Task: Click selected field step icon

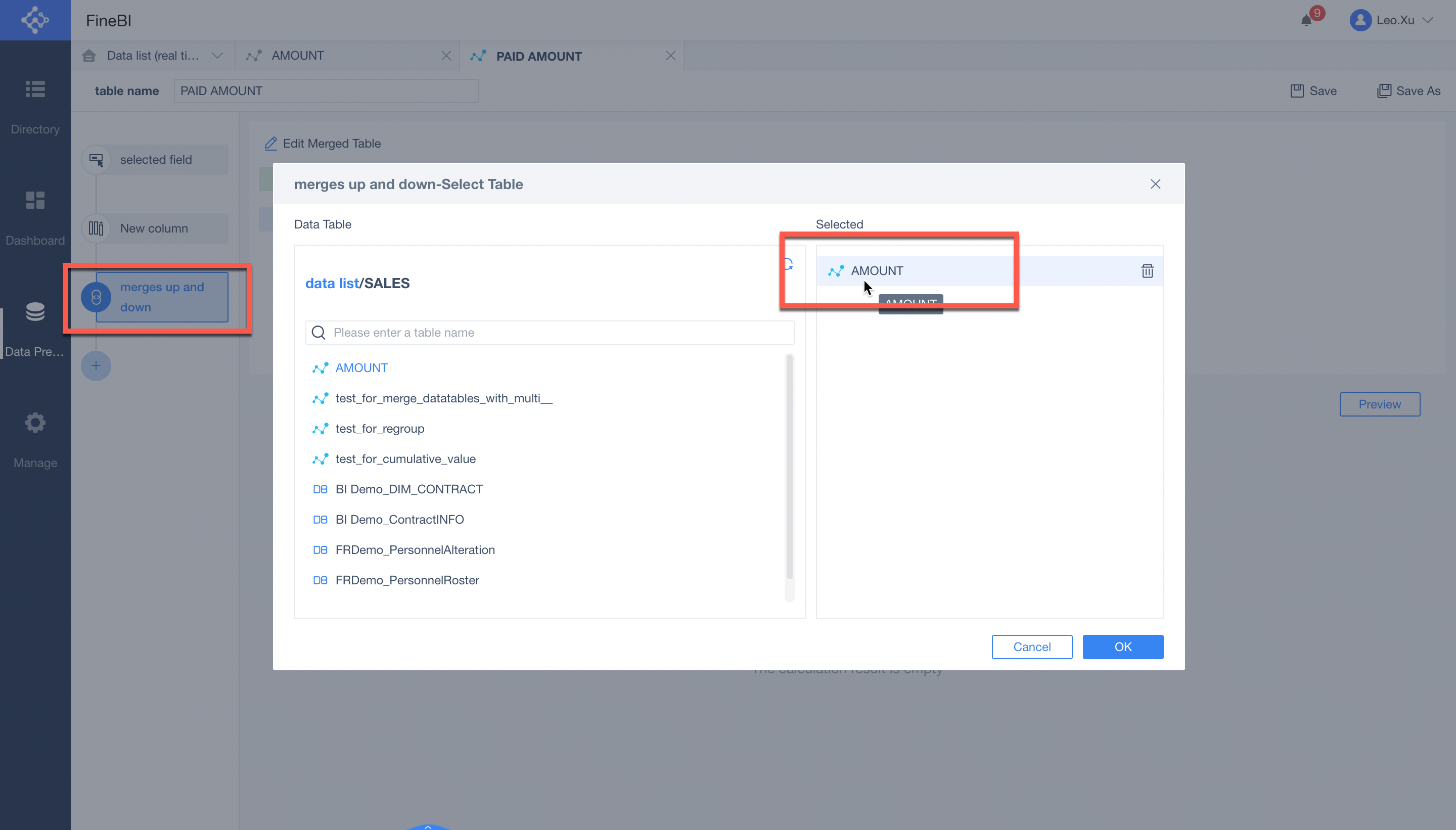Action: [96, 160]
